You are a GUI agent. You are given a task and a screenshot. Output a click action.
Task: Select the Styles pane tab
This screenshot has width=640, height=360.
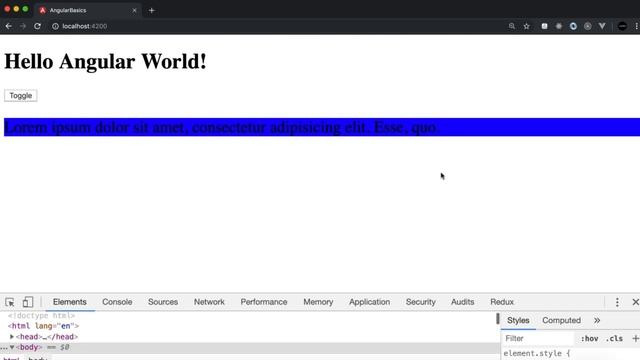coord(518,320)
